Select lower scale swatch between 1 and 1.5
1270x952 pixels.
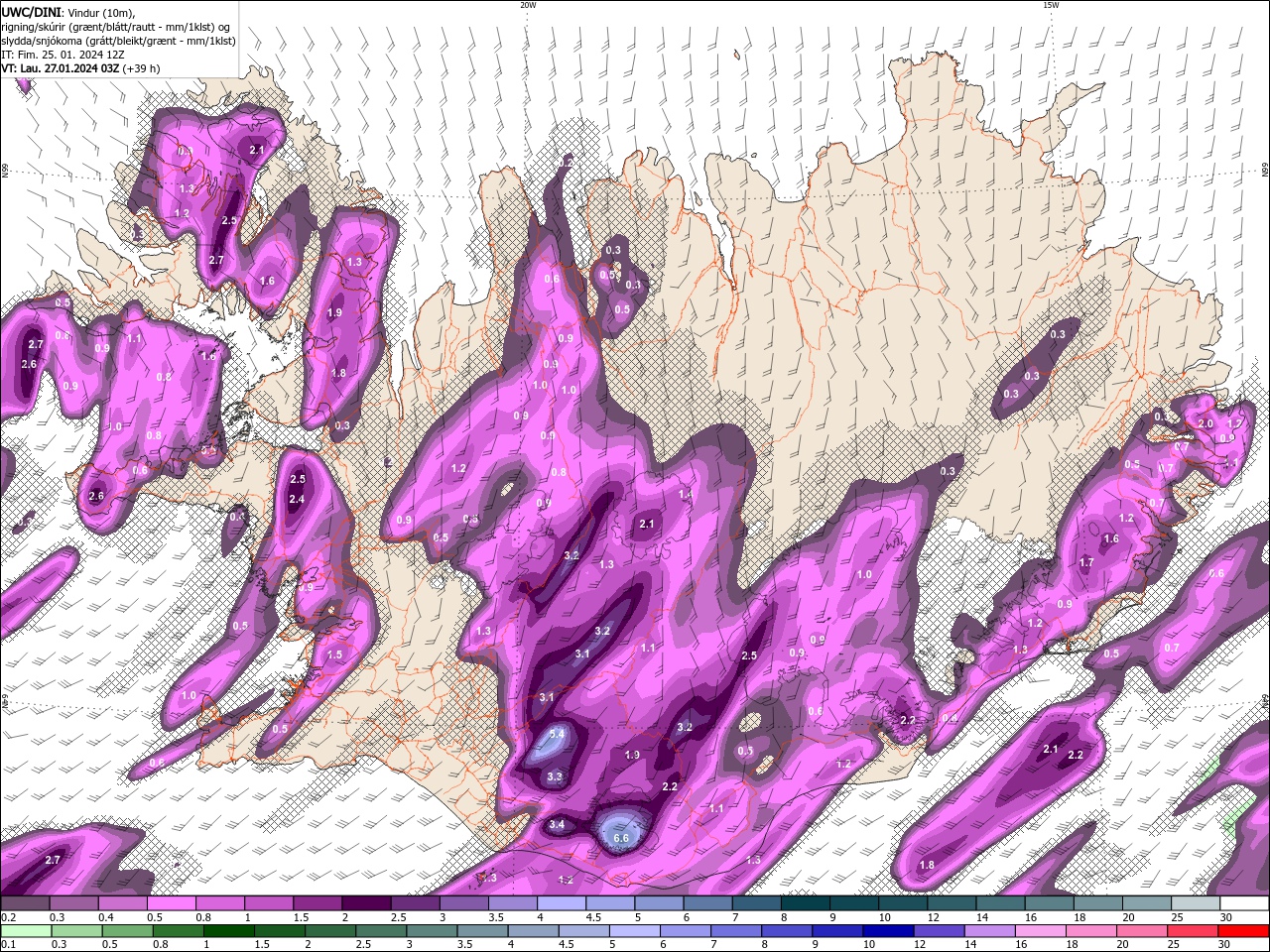pyautogui.click(x=228, y=931)
